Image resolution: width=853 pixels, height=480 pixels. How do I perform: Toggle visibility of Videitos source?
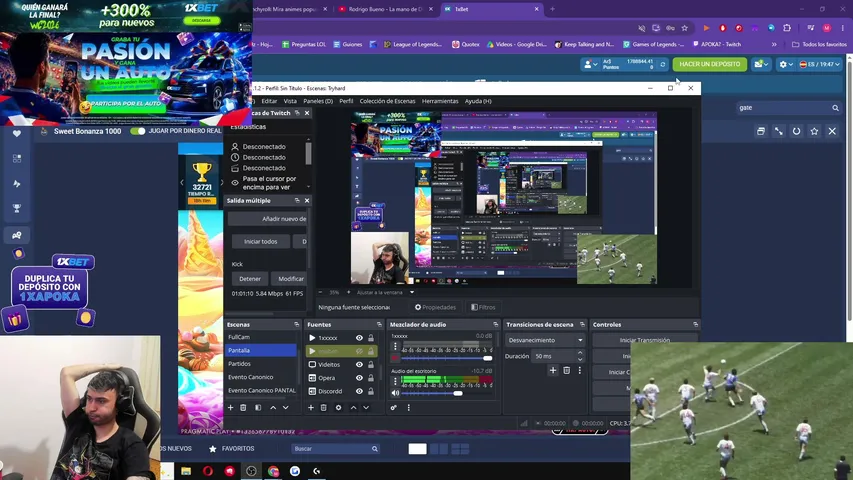[359, 365]
